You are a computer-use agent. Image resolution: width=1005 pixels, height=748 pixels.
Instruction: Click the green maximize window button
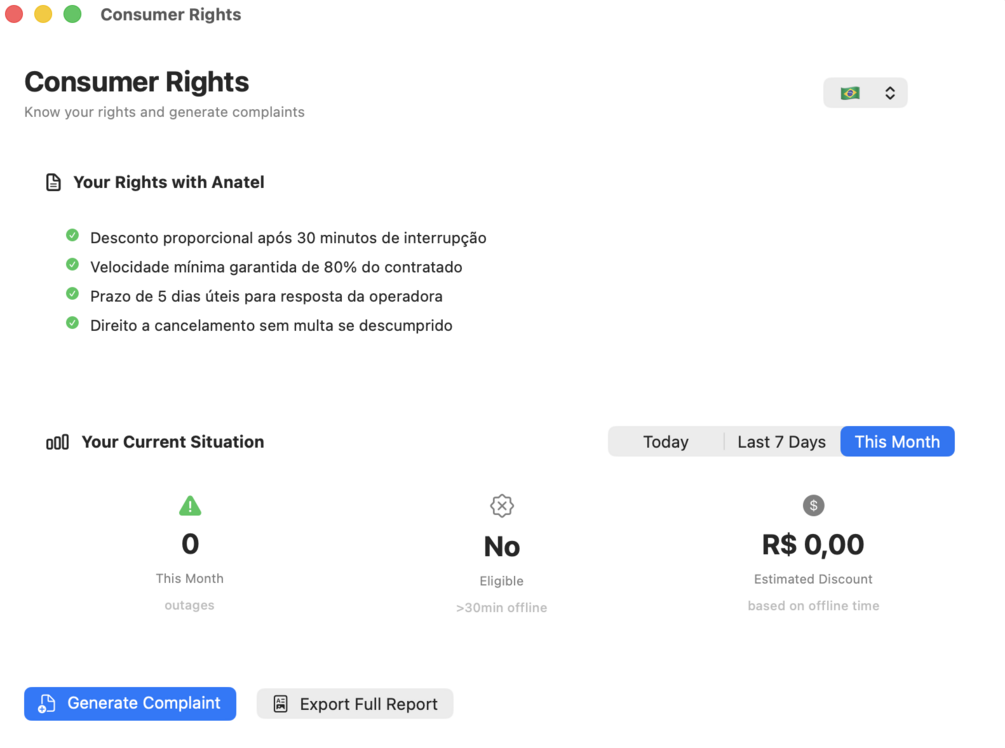point(72,14)
